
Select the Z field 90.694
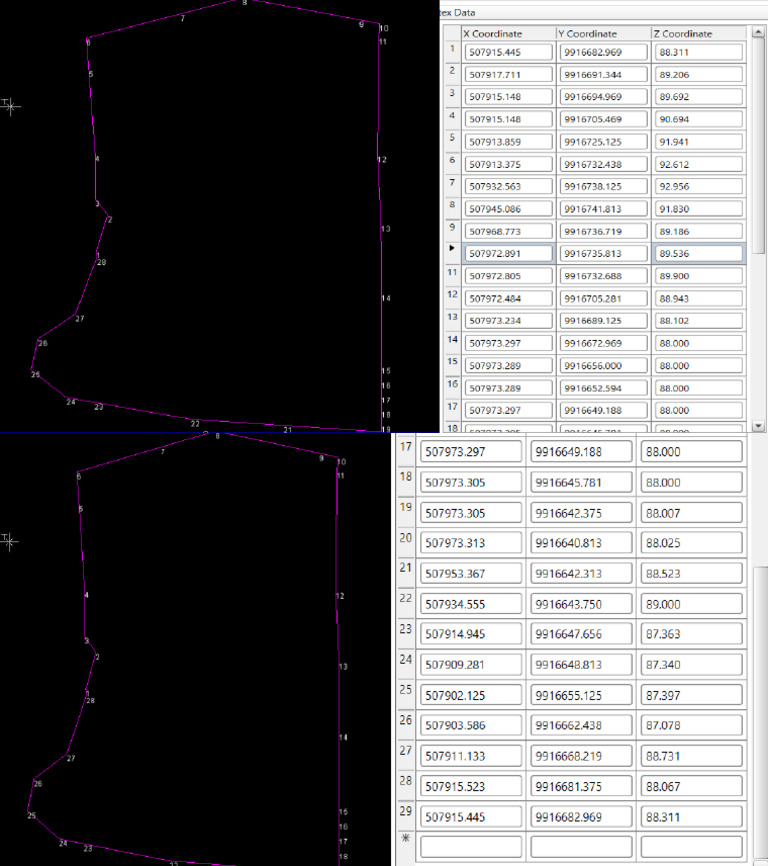tap(698, 119)
